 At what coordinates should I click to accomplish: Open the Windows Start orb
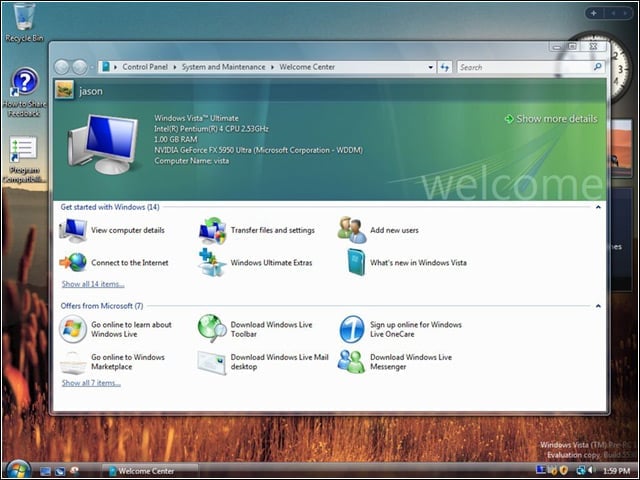[x=18, y=469]
